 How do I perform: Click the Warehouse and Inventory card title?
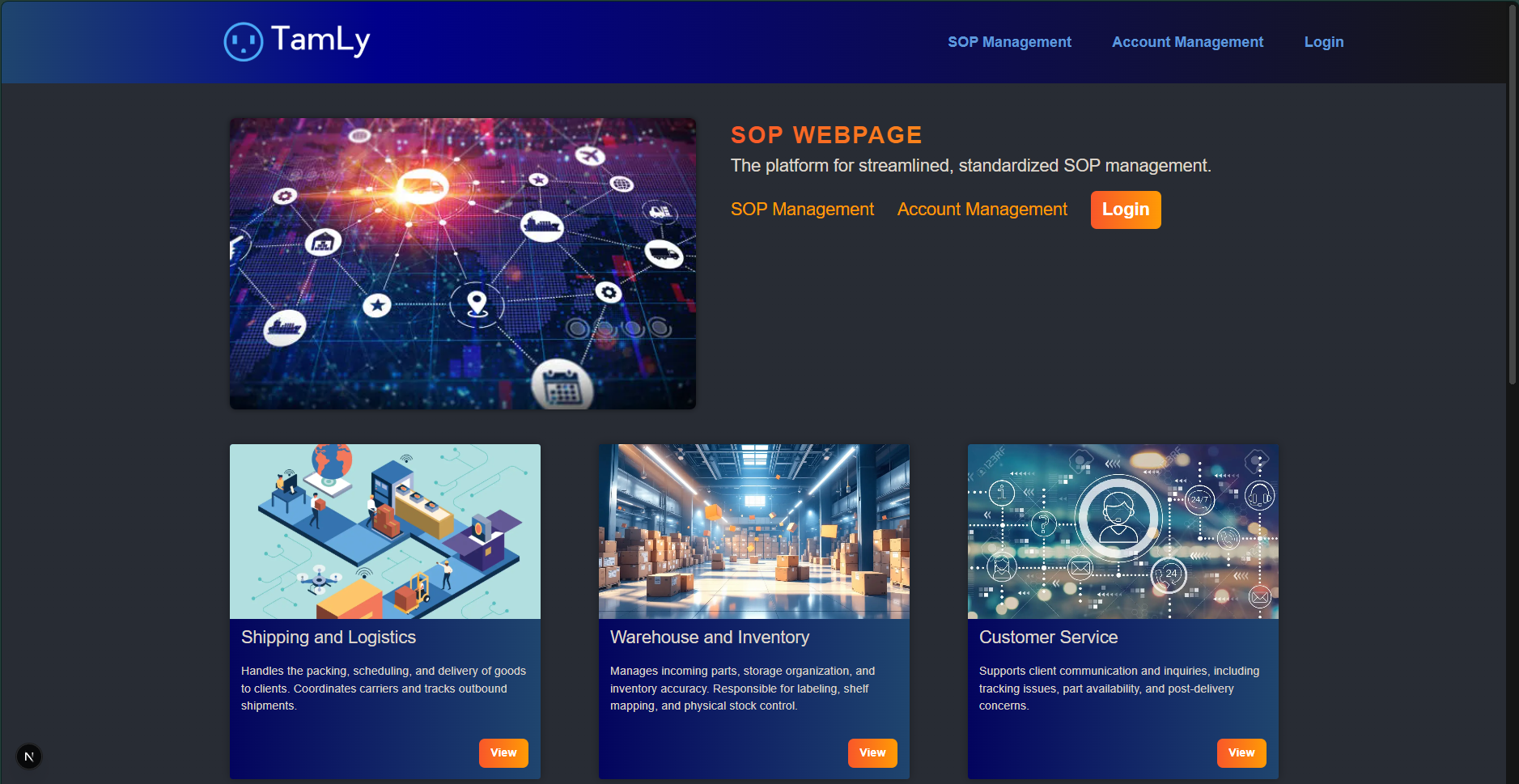point(710,638)
